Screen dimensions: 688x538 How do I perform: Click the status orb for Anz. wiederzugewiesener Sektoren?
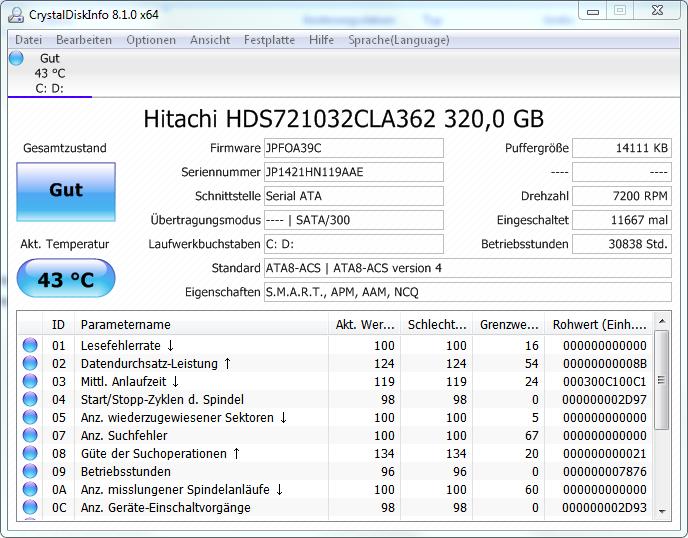(x=30, y=417)
